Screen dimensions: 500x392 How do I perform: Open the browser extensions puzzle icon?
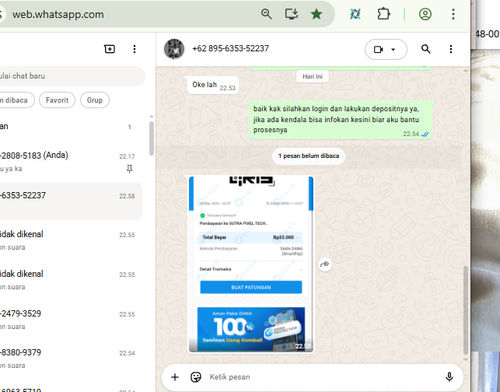coord(383,14)
